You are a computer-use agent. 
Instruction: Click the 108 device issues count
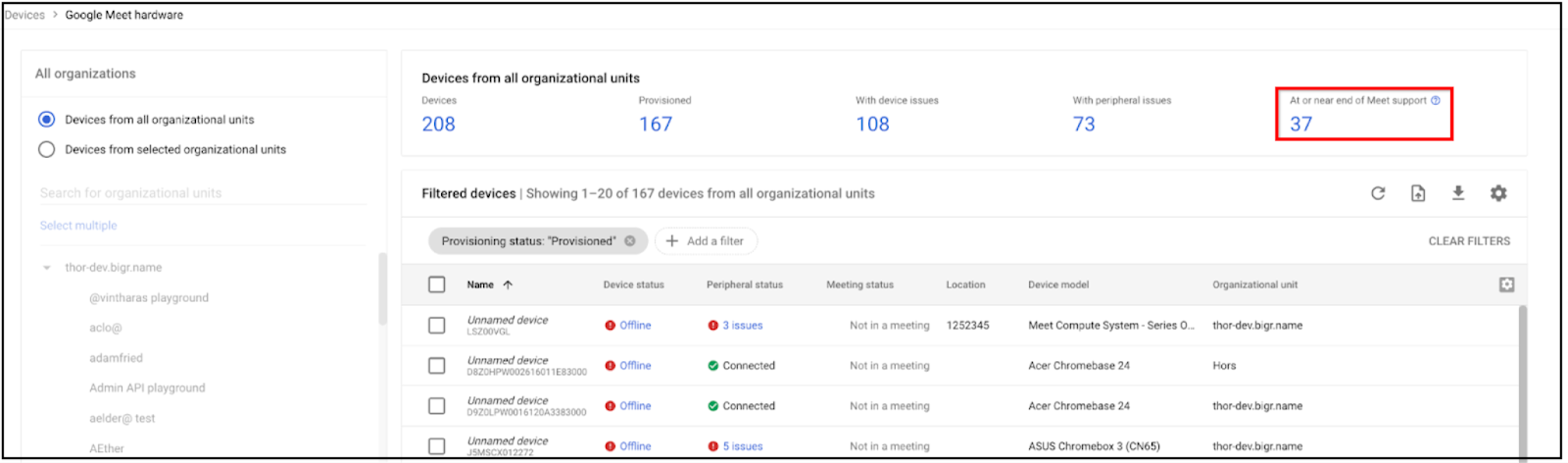pos(872,125)
